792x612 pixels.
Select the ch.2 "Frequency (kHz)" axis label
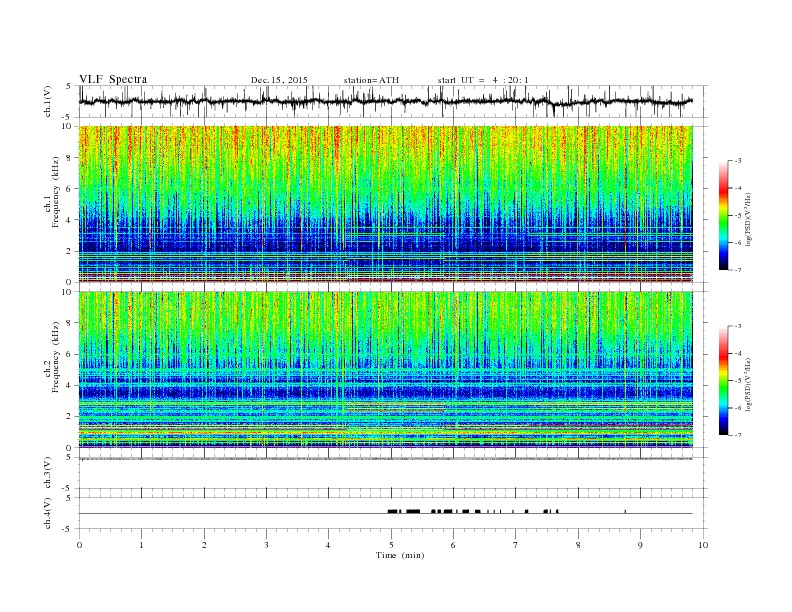click(55, 358)
